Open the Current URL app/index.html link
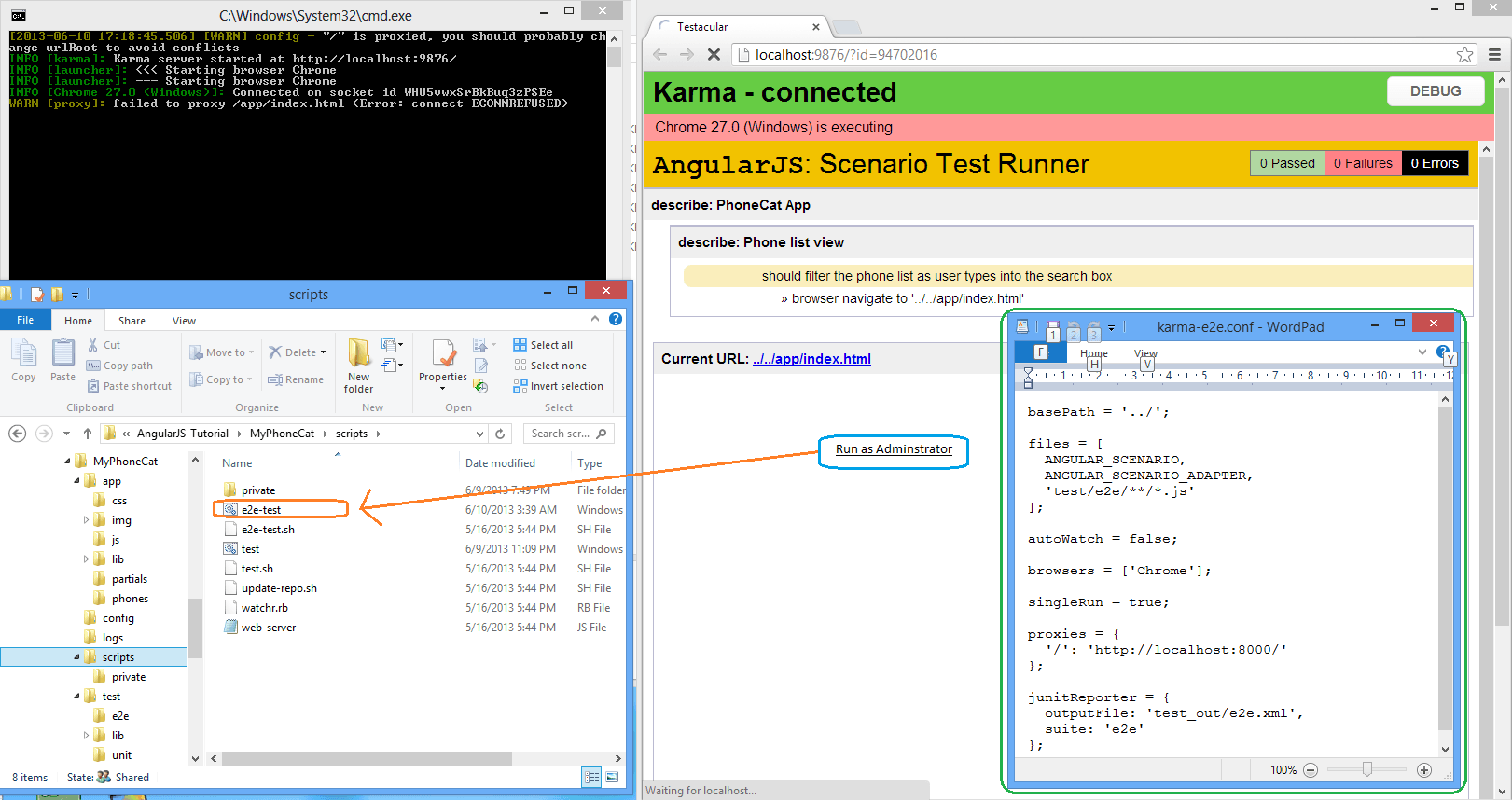This screenshot has height=800, width=1512. click(x=811, y=359)
